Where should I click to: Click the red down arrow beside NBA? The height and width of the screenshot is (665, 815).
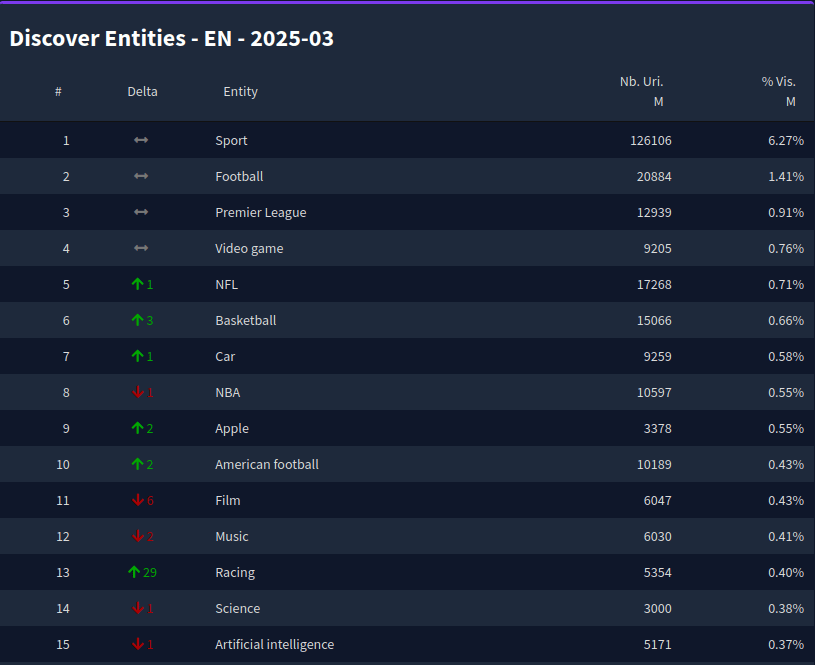pos(138,392)
